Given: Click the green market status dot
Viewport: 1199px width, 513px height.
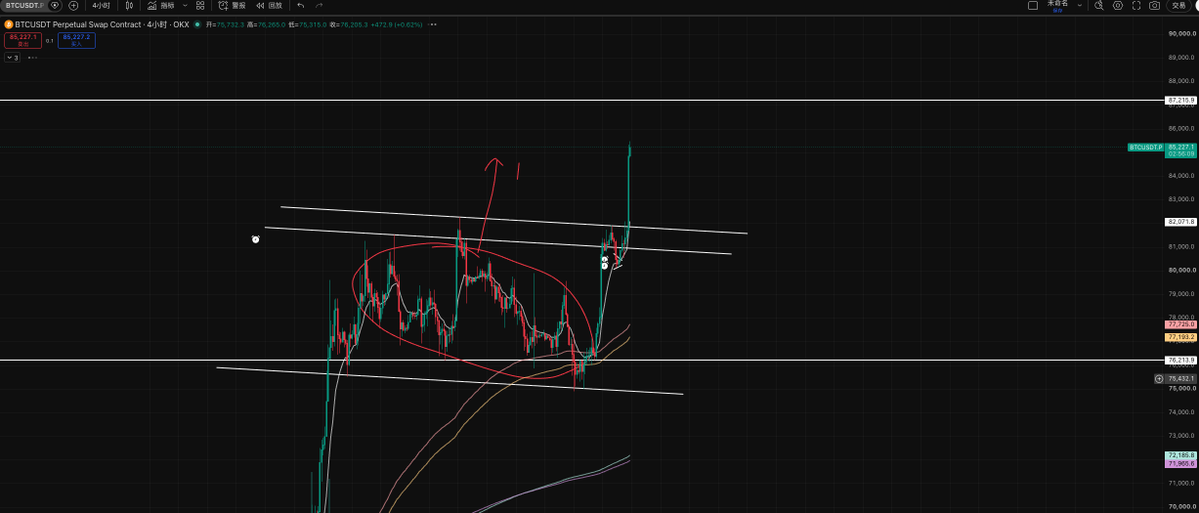Looking at the screenshot, I should click(197, 24).
